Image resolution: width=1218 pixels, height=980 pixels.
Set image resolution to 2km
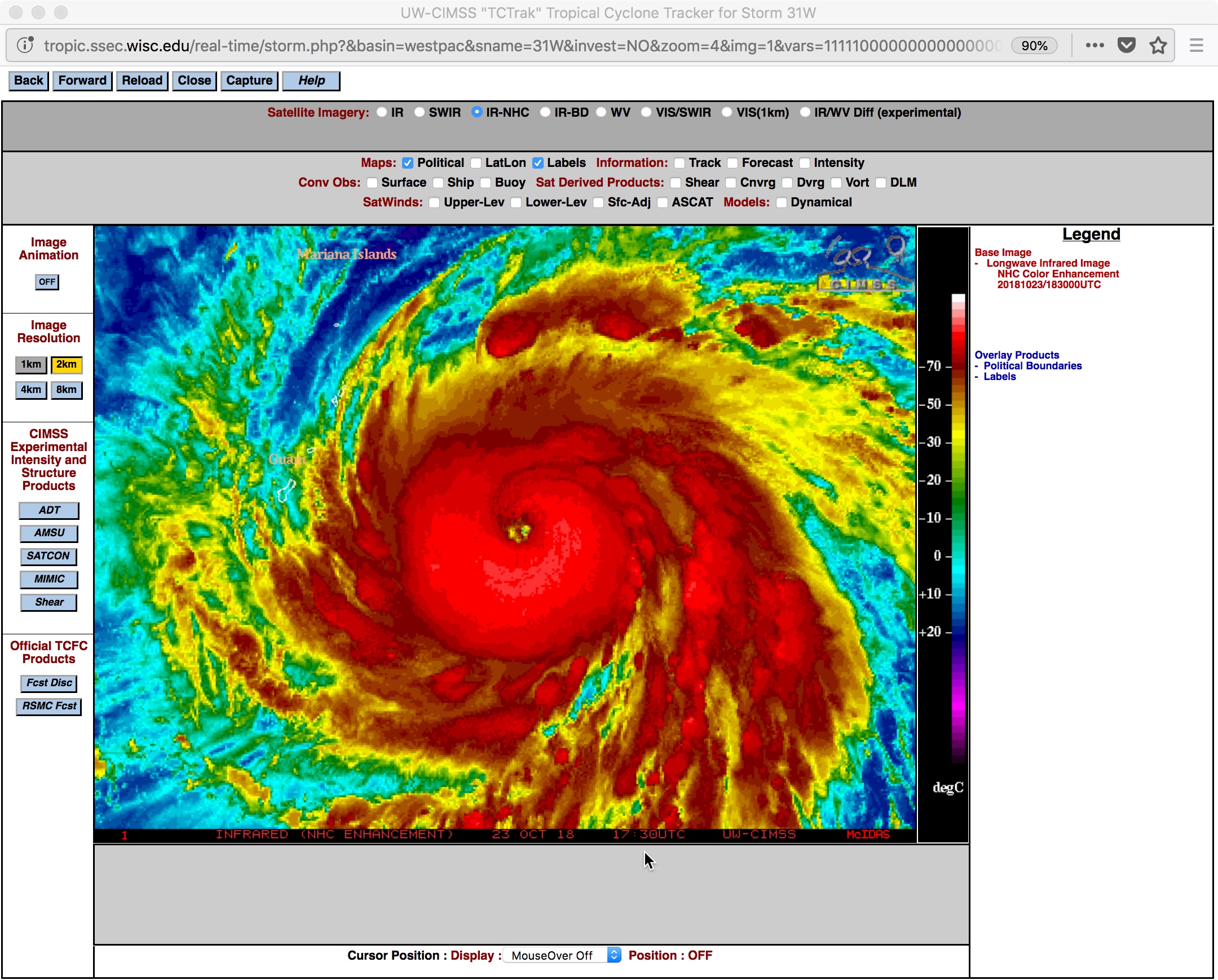click(x=67, y=365)
